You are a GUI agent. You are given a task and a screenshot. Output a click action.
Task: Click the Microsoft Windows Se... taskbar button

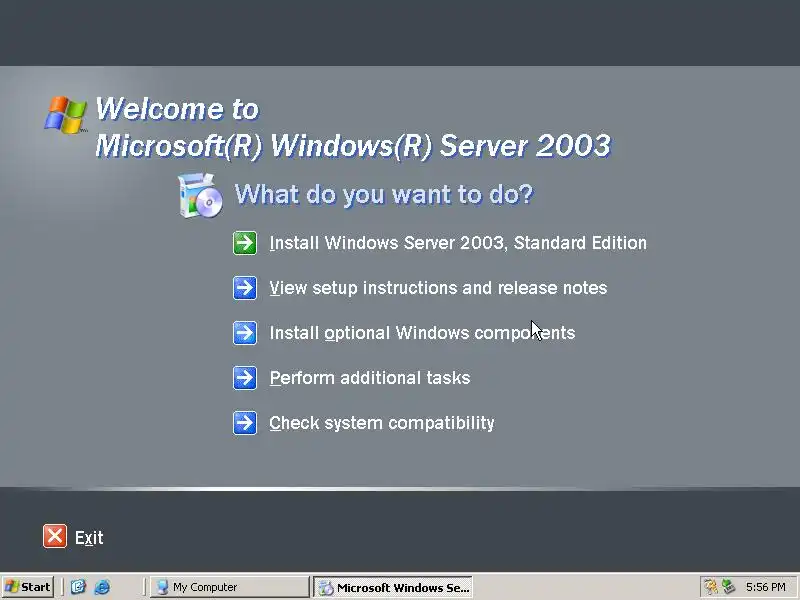(393, 587)
